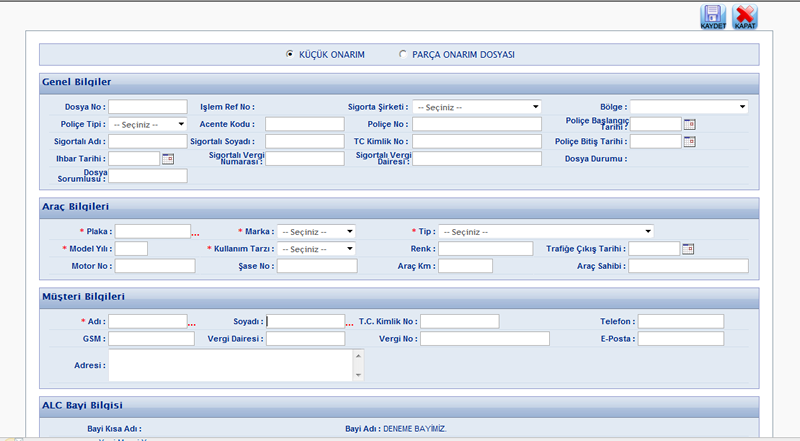800x441 pixels.
Task: Open Kullanım Tarzı dropdown
Action: coord(317,248)
